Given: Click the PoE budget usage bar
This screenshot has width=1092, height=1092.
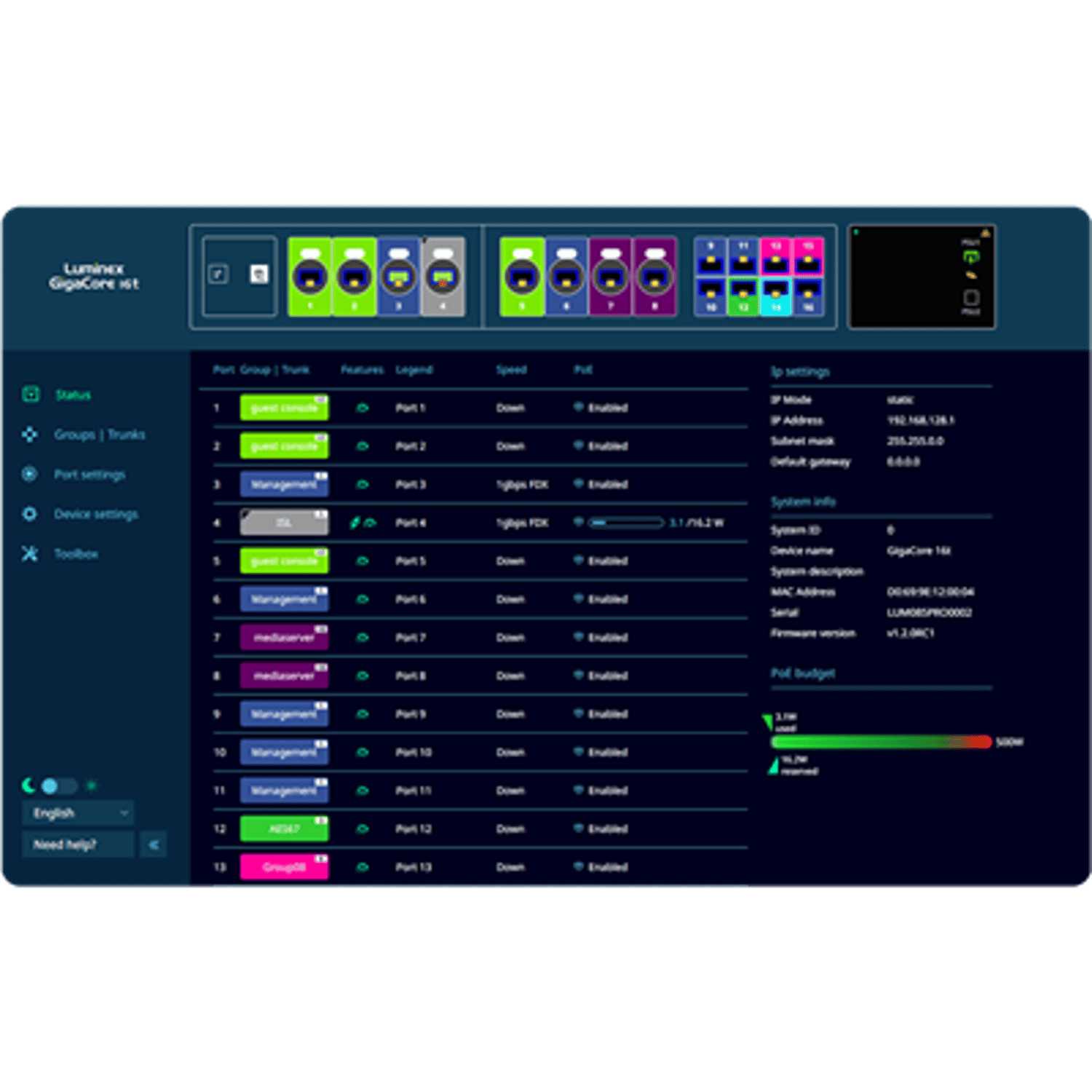Looking at the screenshot, I should (881, 742).
